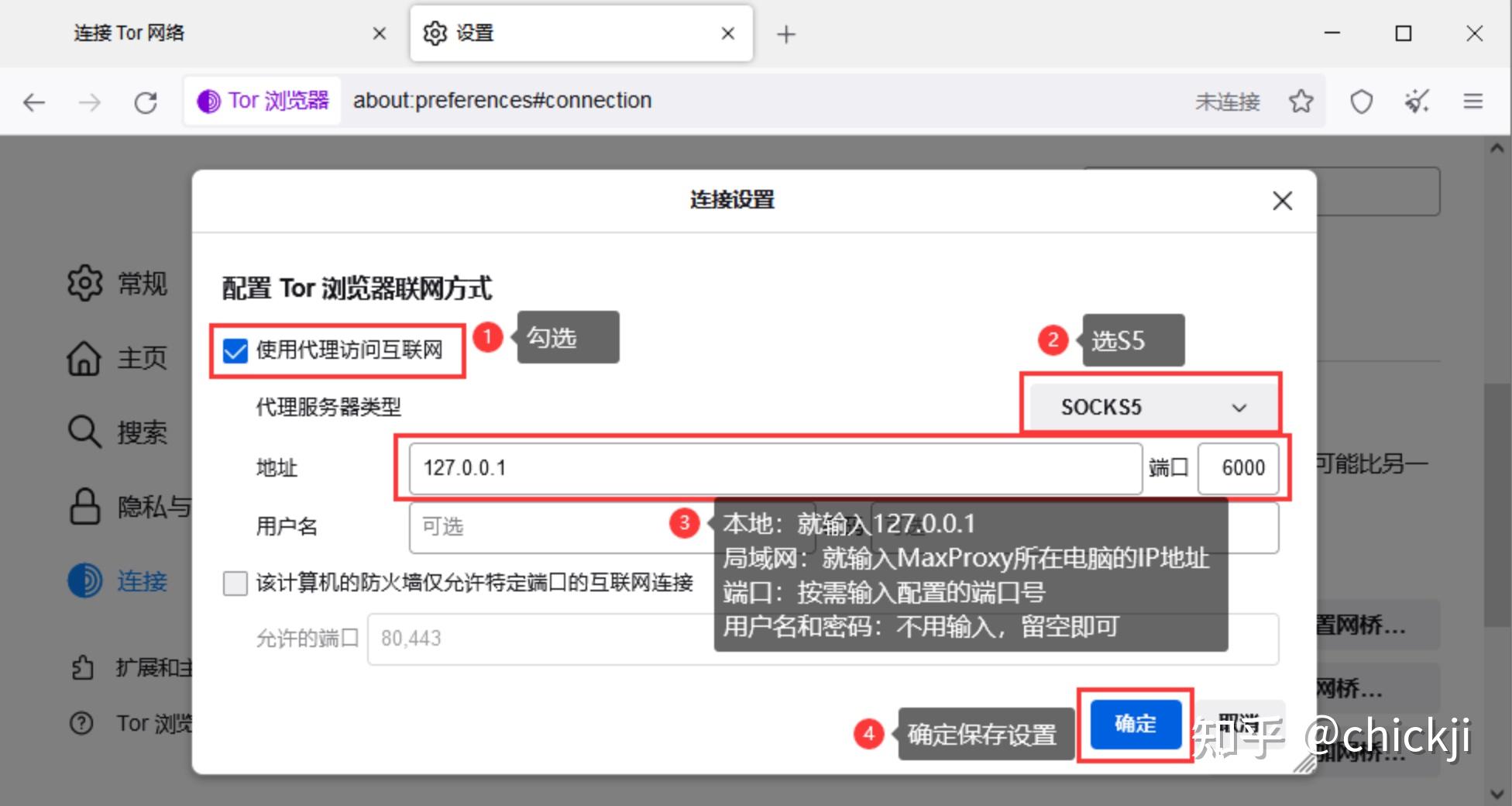The image size is (1512, 806).
Task: Click the page reload icon
Action: point(146,101)
